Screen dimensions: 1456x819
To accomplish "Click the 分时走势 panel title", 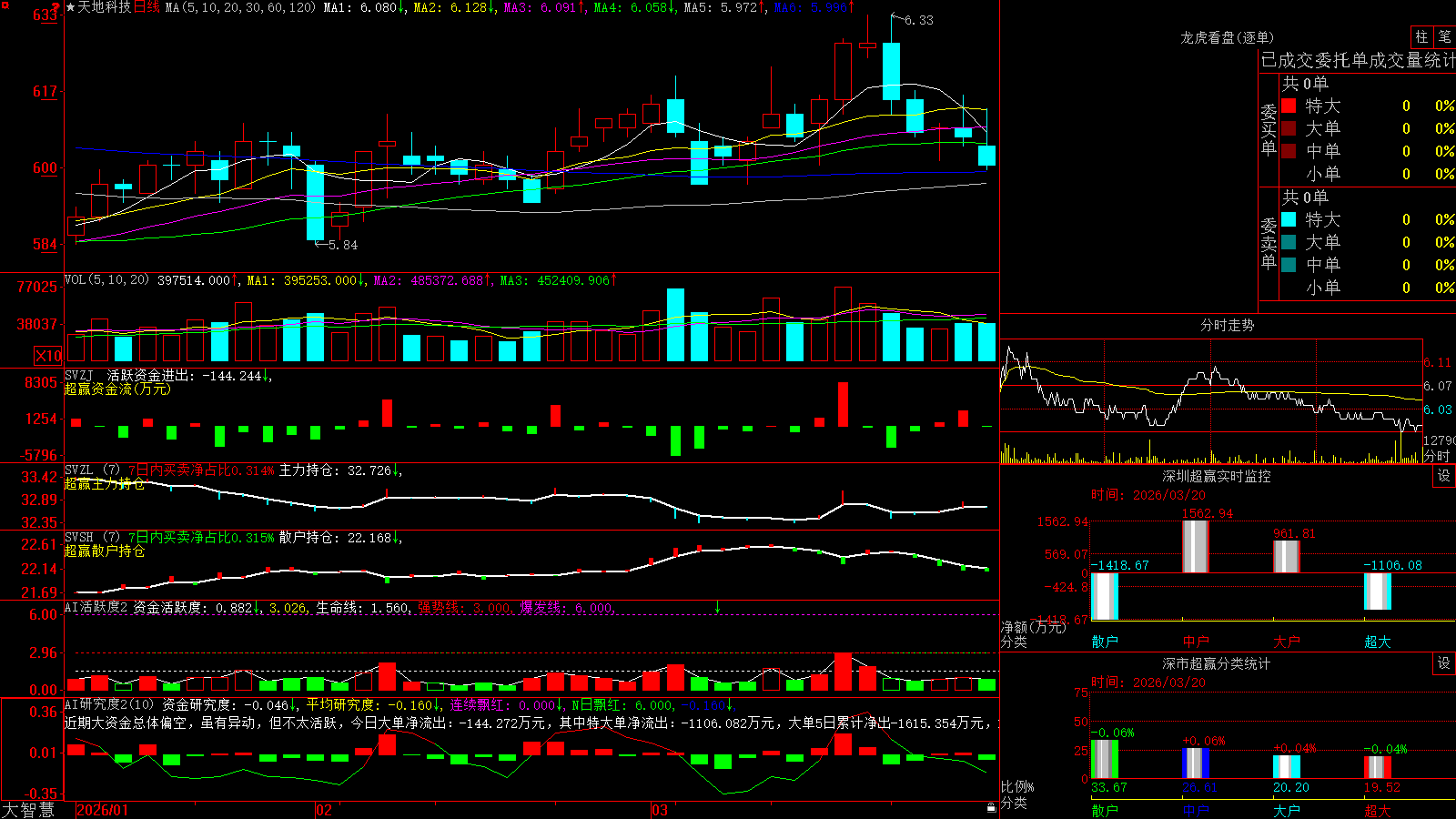I will (1227, 325).
